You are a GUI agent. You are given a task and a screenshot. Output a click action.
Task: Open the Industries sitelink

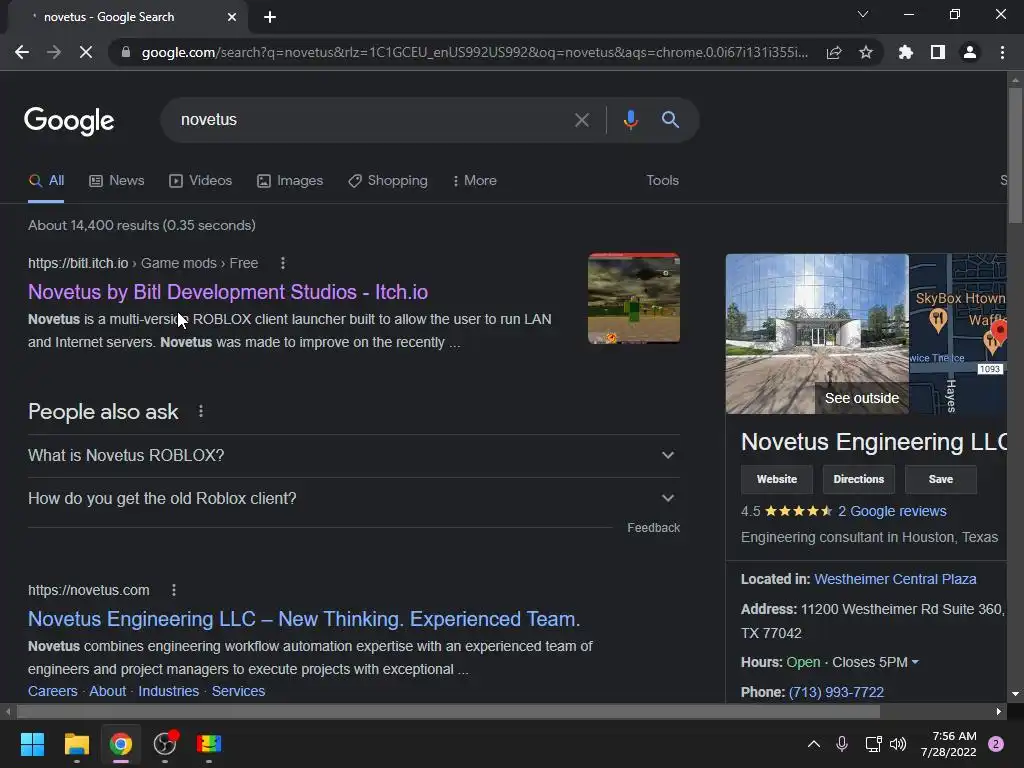(x=168, y=691)
